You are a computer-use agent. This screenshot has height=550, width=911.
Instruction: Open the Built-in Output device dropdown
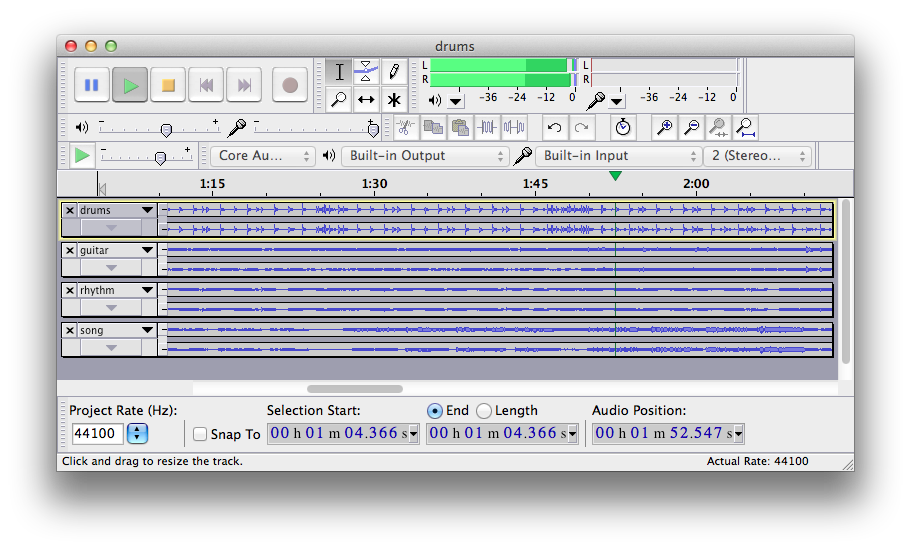(x=425, y=156)
